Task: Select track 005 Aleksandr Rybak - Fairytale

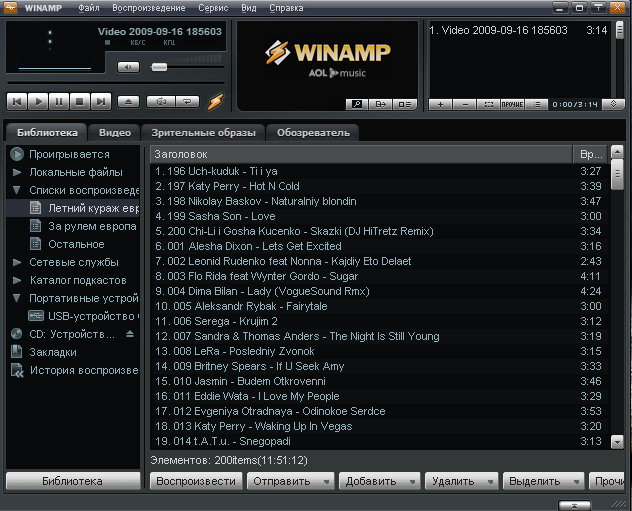Action: click(379, 306)
